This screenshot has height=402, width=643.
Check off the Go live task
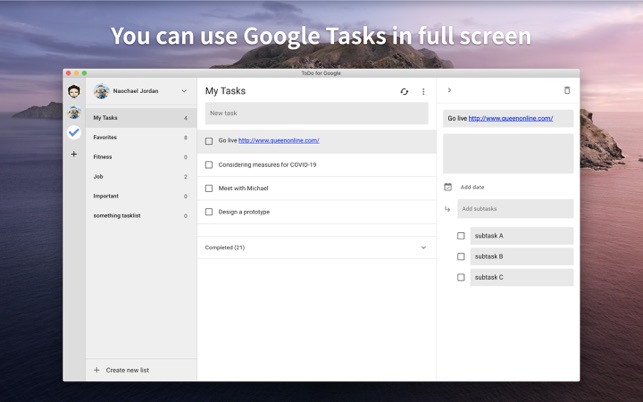(x=209, y=141)
